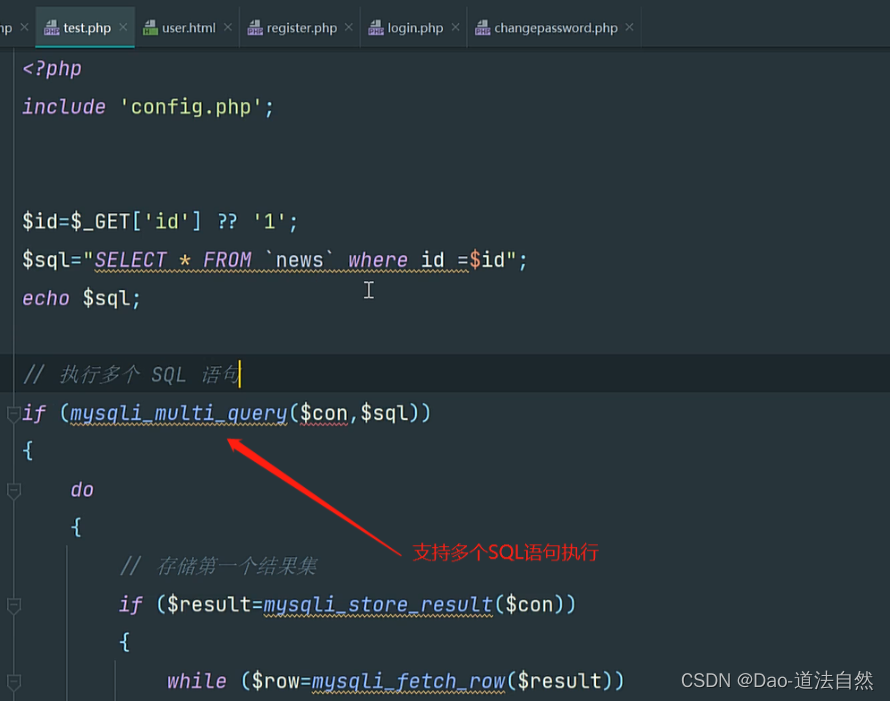Close the changepassword.php tab

[x=629, y=27]
